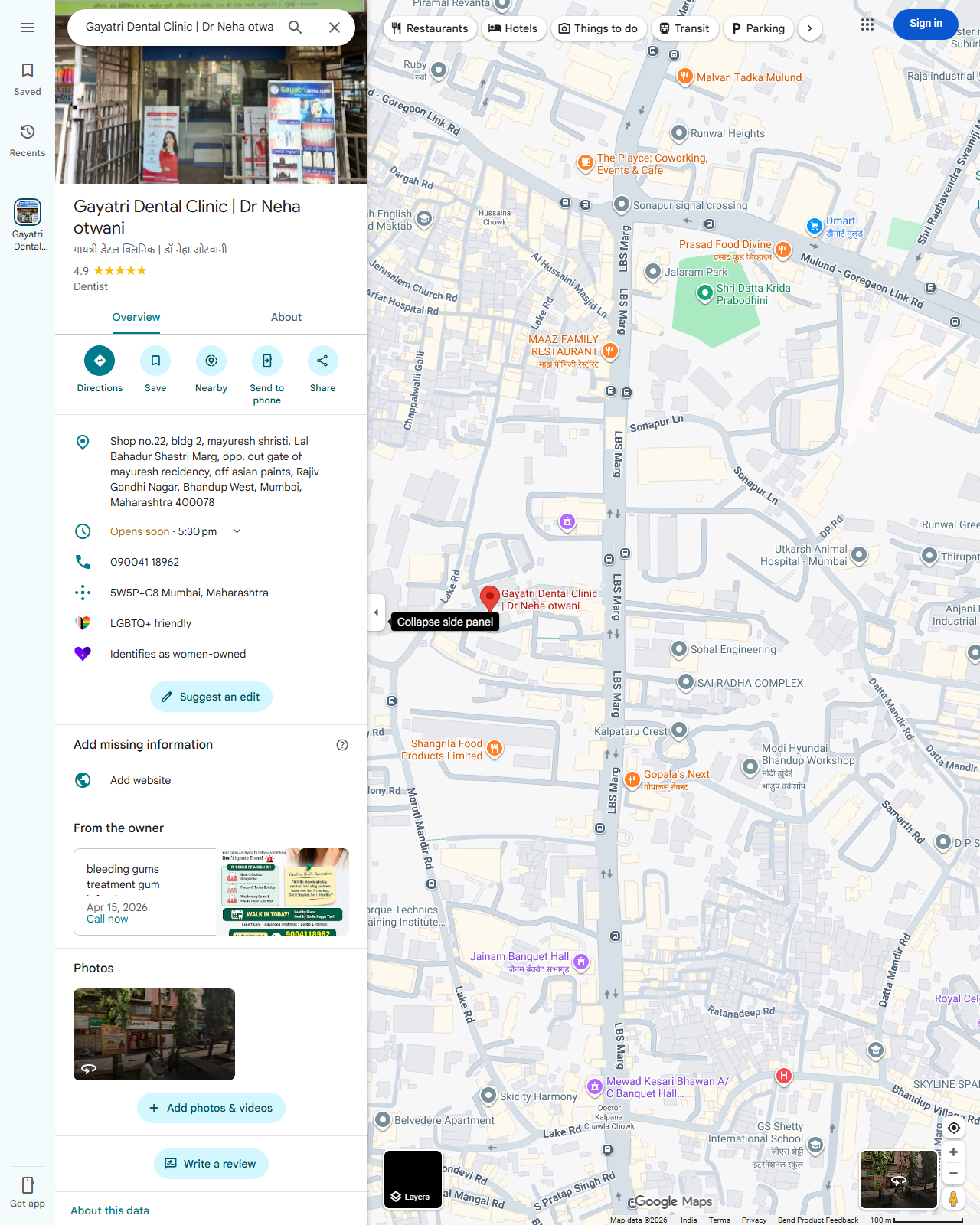Select Jainam Banquet Hall marker
This screenshot has width=980, height=1225.
(581, 962)
